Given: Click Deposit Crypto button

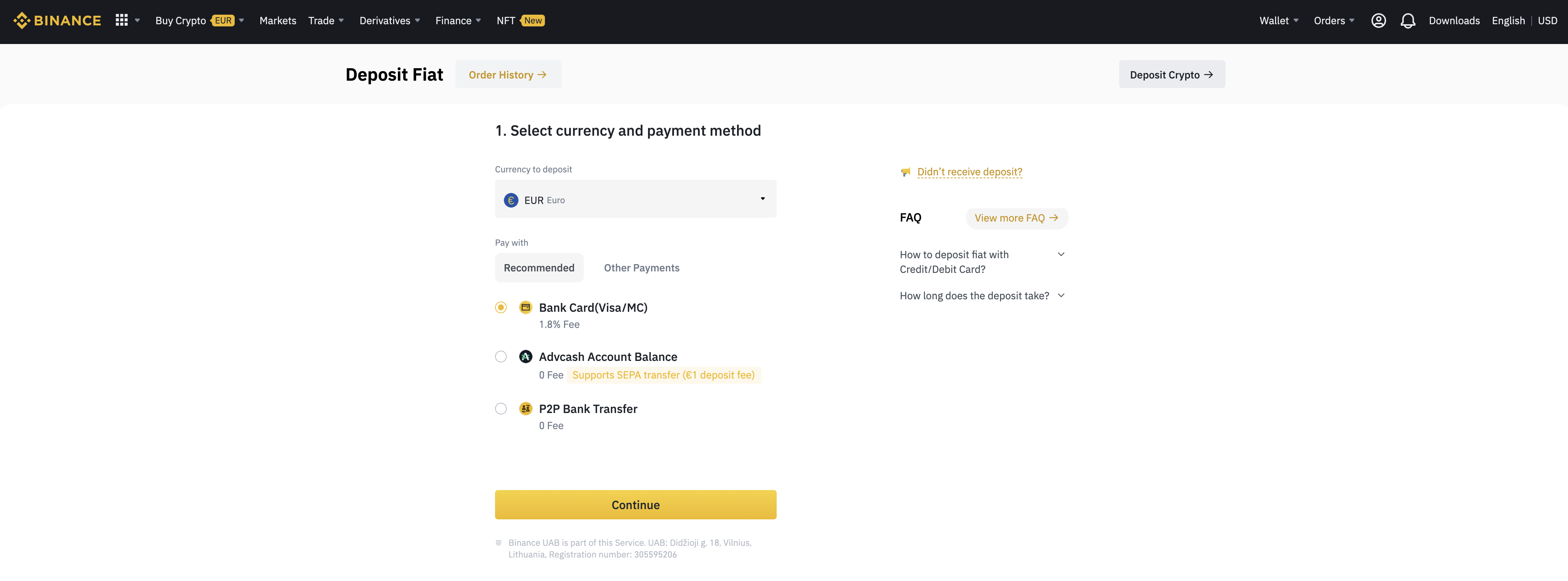Looking at the screenshot, I should coord(1172,74).
